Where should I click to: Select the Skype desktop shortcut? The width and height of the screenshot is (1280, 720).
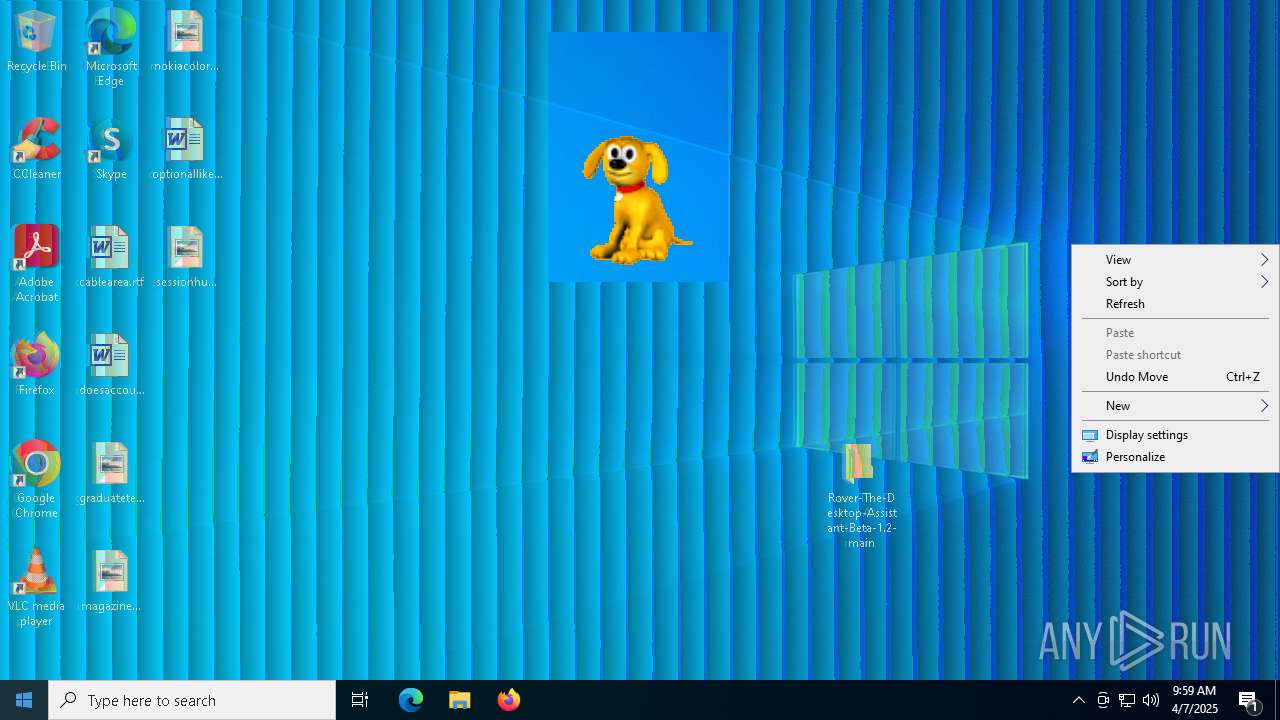pyautogui.click(x=111, y=150)
